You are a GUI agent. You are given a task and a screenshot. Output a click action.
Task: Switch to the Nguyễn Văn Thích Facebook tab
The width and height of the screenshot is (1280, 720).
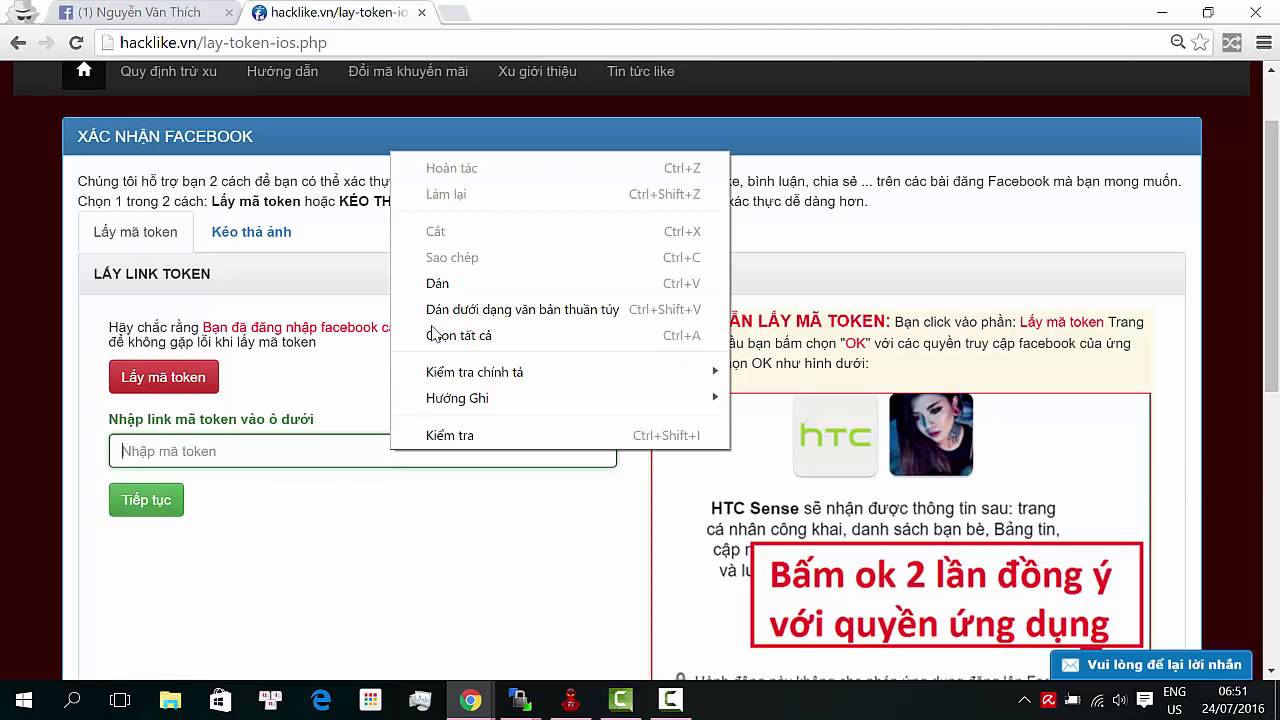[138, 13]
